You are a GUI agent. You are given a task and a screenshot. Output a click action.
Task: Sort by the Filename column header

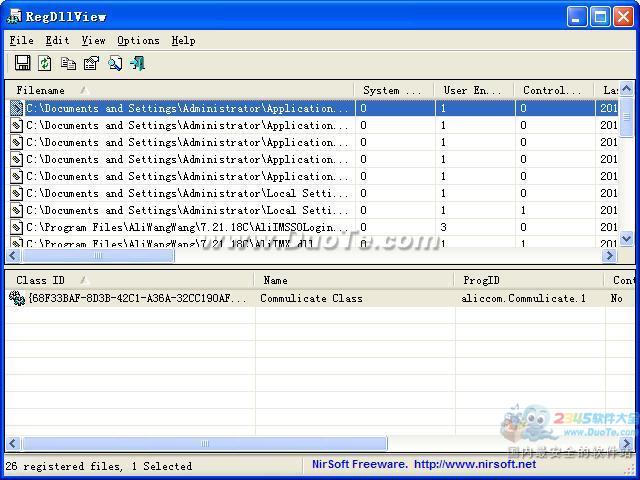[180, 90]
